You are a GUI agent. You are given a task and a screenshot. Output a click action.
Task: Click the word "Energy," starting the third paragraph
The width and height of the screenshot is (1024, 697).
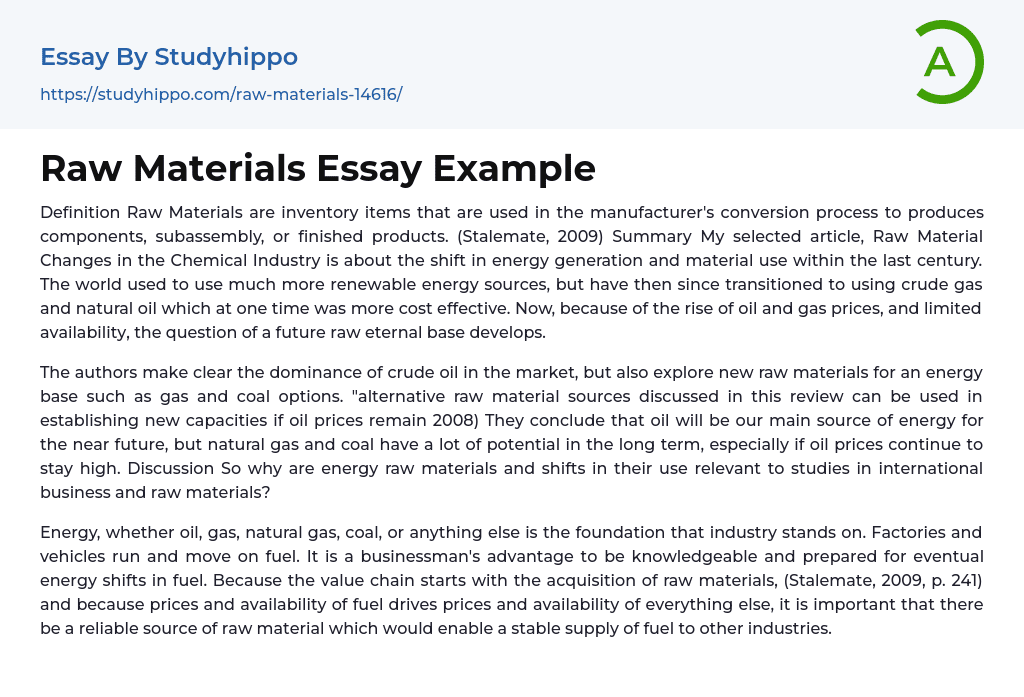[67, 532]
